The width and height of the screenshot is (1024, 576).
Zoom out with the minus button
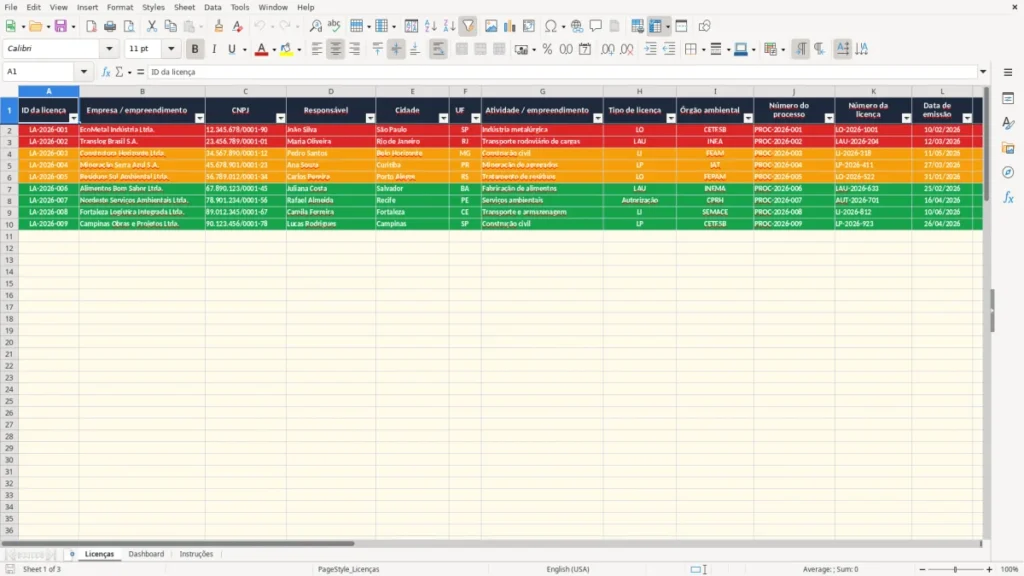[922, 569]
